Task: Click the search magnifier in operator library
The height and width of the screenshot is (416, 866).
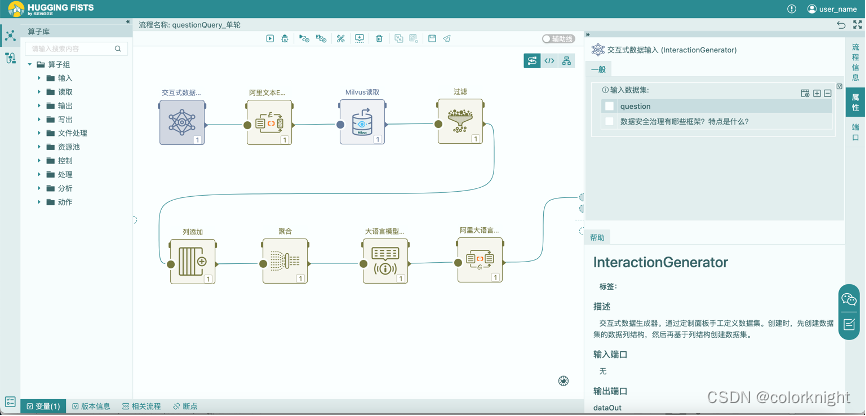Action: click(x=118, y=49)
